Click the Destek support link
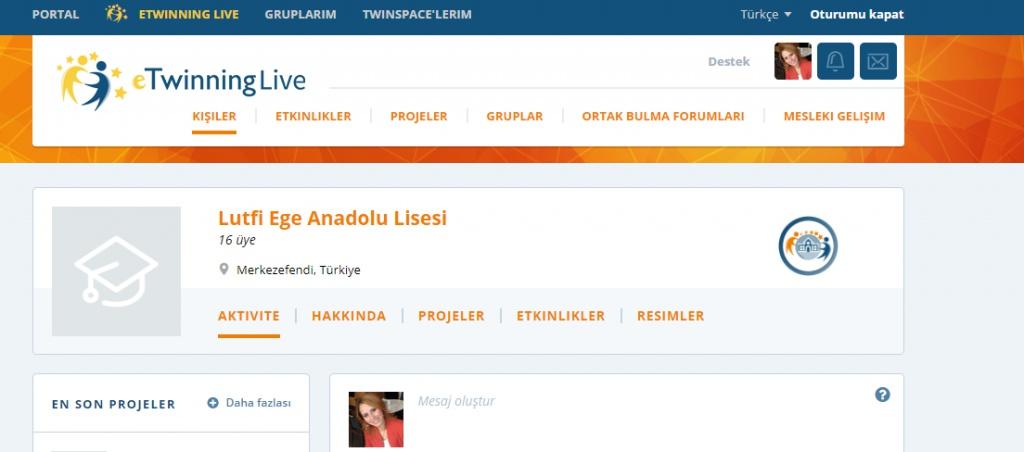Image resolution: width=1024 pixels, height=452 pixels. pos(729,61)
